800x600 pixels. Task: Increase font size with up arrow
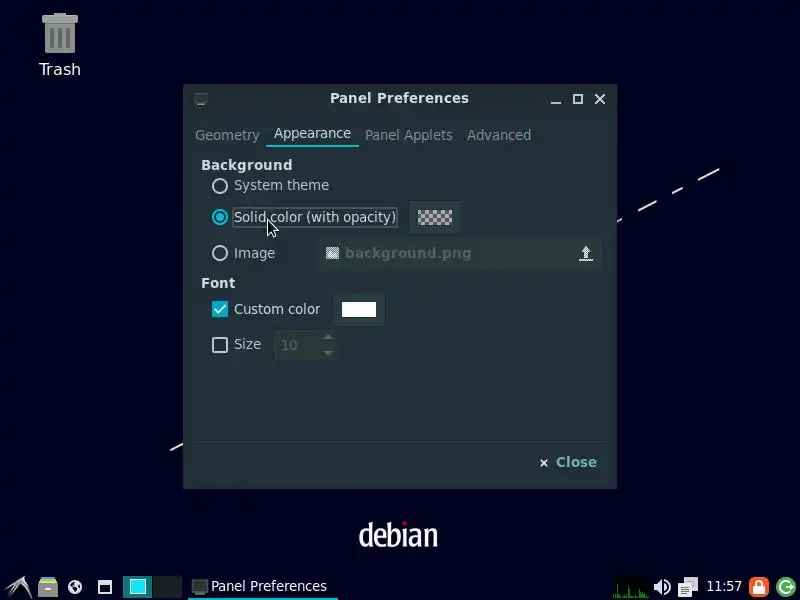click(x=328, y=337)
